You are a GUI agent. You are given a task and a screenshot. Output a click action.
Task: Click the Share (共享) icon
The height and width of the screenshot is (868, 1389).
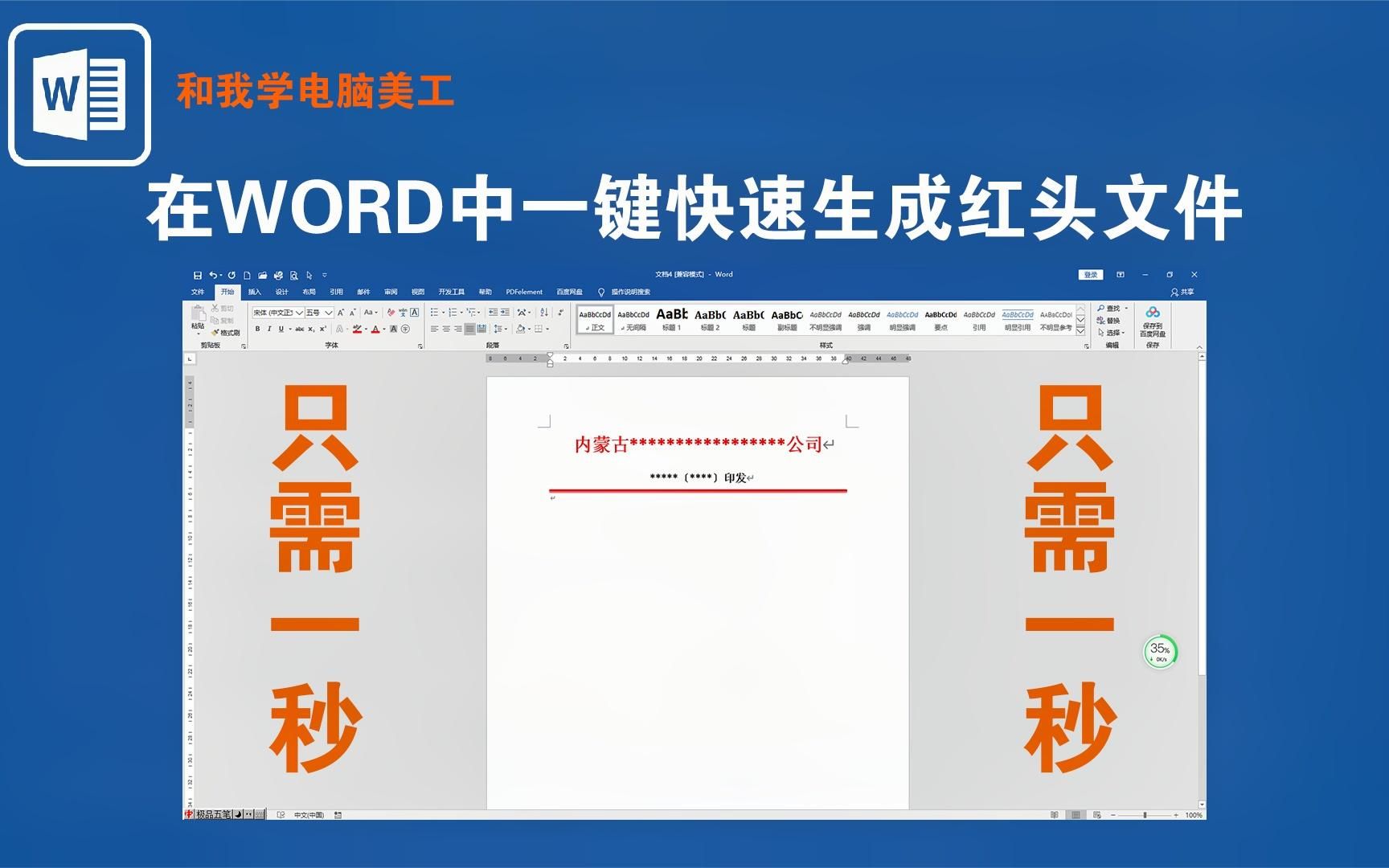(1182, 292)
